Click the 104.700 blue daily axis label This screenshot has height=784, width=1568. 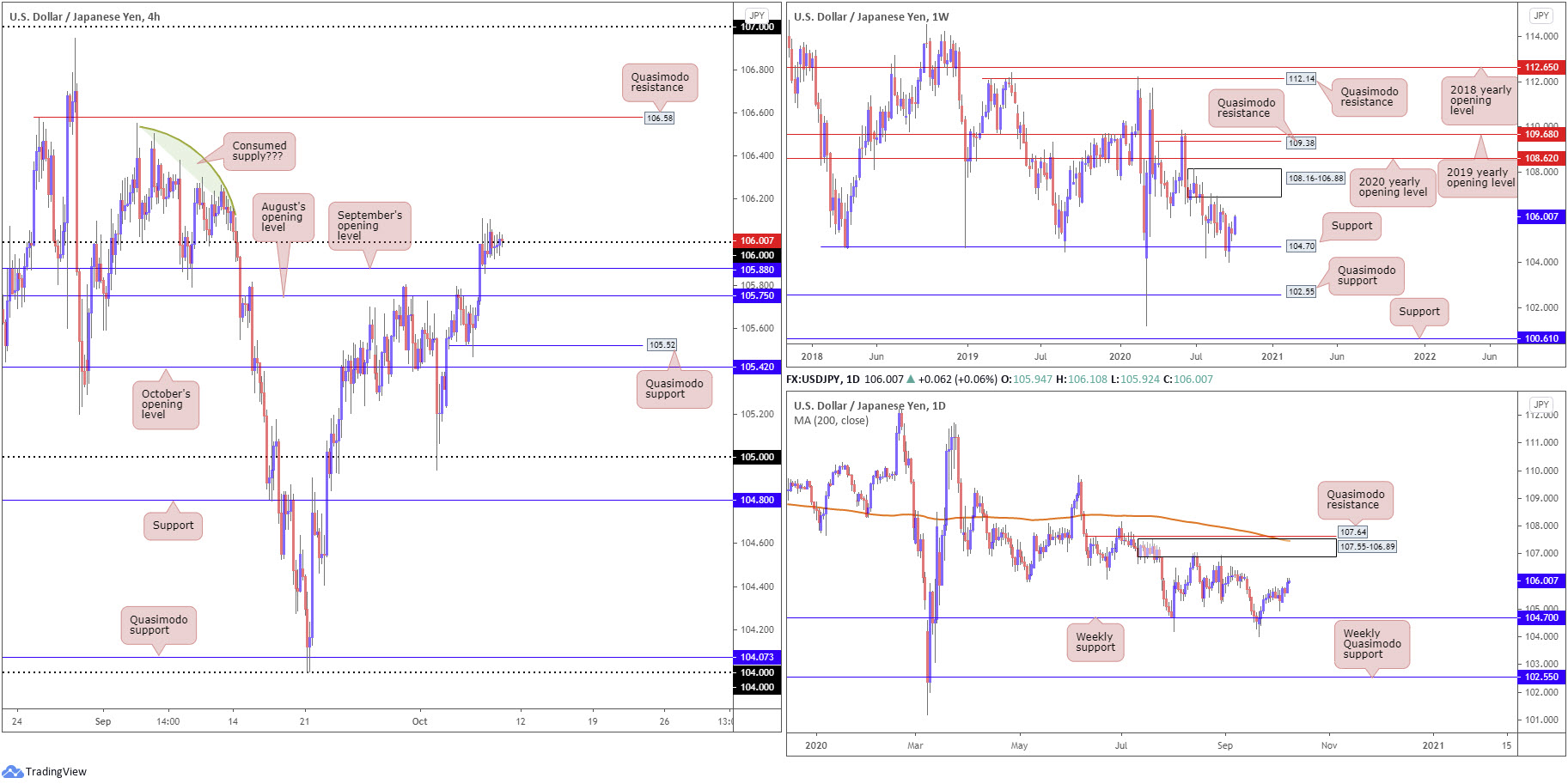(1541, 617)
